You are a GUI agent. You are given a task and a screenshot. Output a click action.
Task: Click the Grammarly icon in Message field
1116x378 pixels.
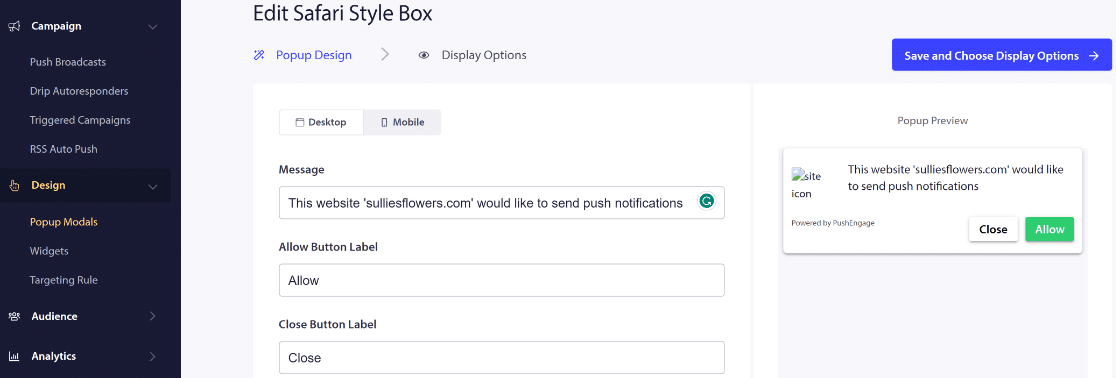[706, 202]
